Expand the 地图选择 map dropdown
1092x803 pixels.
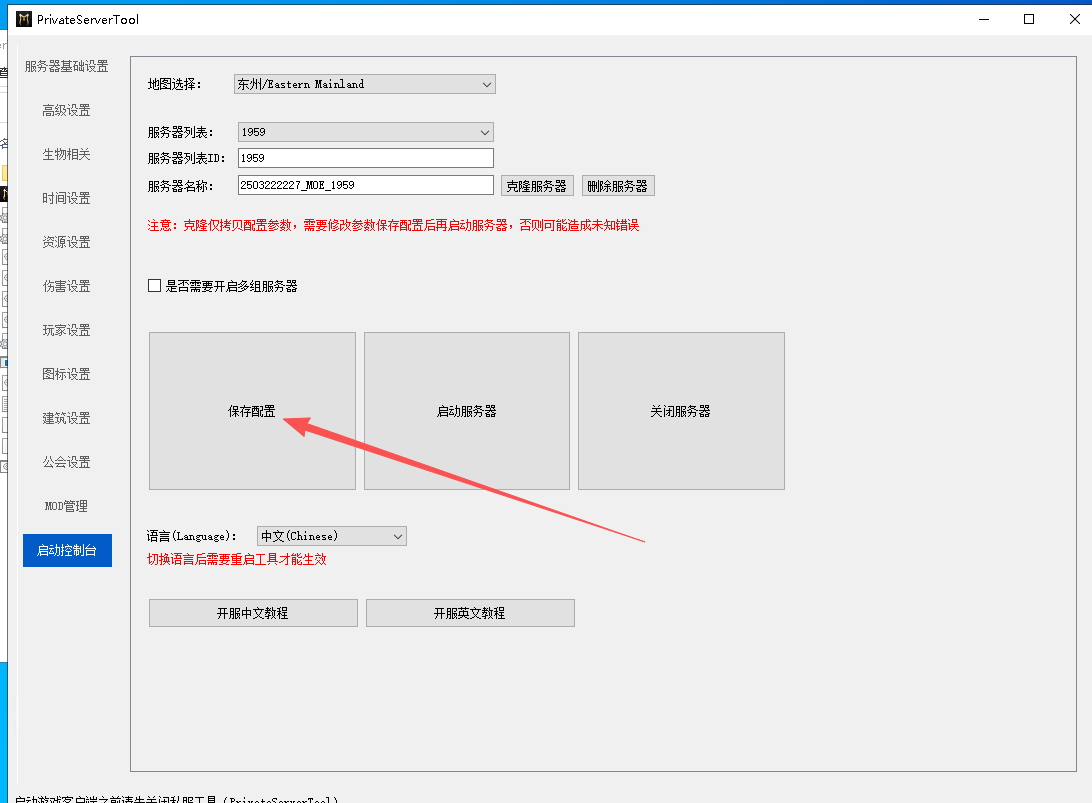click(365, 85)
